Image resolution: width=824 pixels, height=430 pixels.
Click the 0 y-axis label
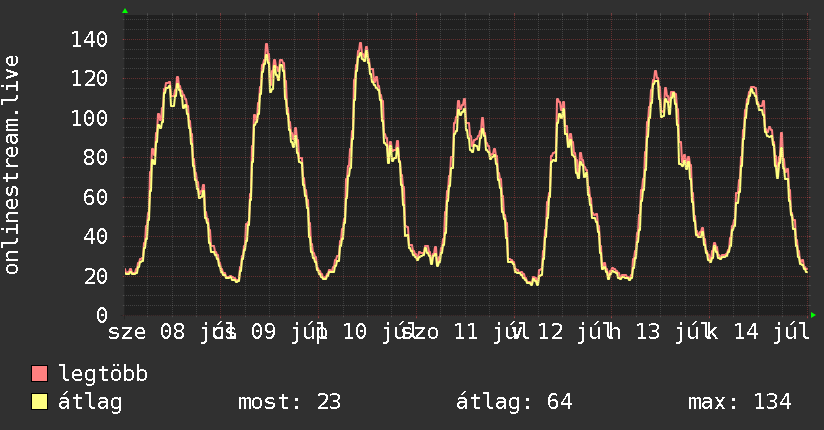tap(102, 315)
